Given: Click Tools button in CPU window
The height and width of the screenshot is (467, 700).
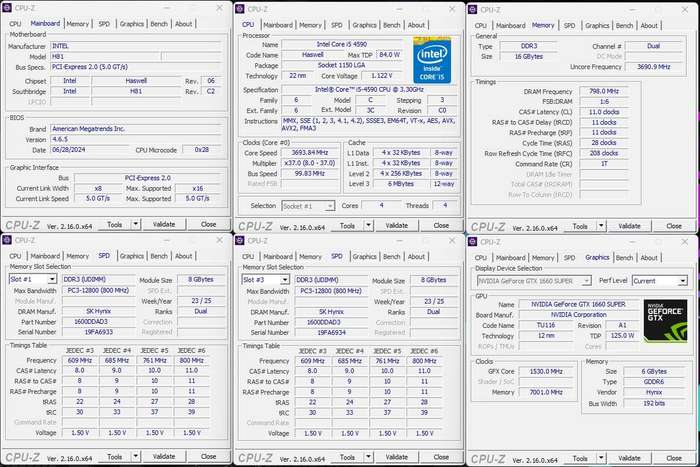Looking at the screenshot, I should click(347, 225).
